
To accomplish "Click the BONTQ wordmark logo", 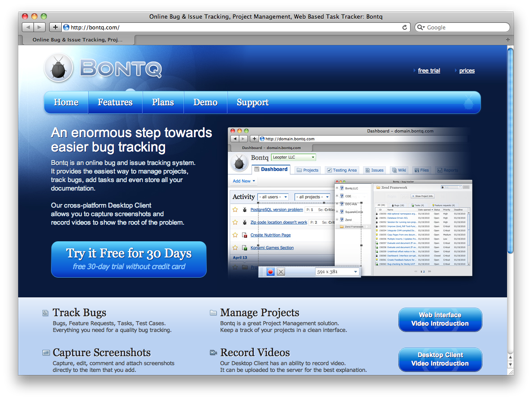I will point(121,68).
